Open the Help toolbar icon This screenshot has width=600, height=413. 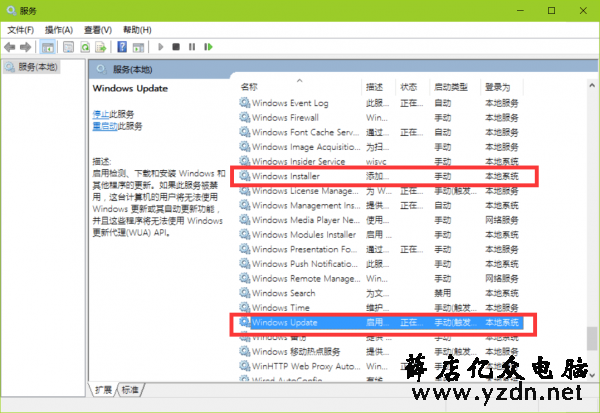tap(122, 47)
